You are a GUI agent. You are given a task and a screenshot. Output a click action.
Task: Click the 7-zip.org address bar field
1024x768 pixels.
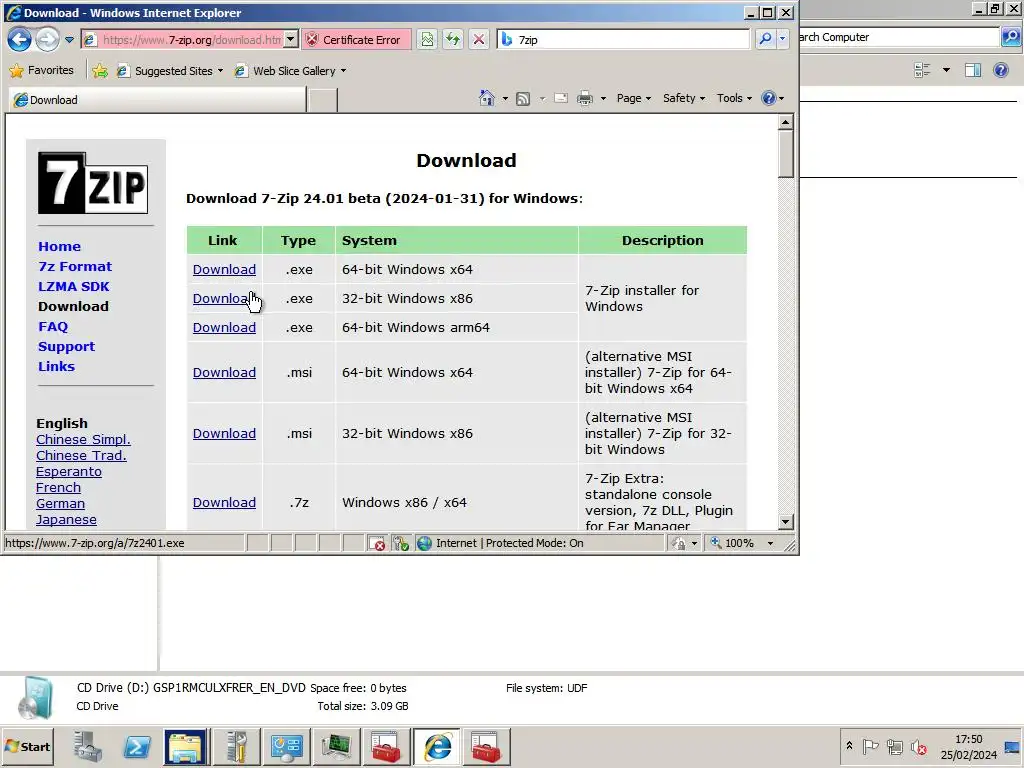[x=192, y=40]
